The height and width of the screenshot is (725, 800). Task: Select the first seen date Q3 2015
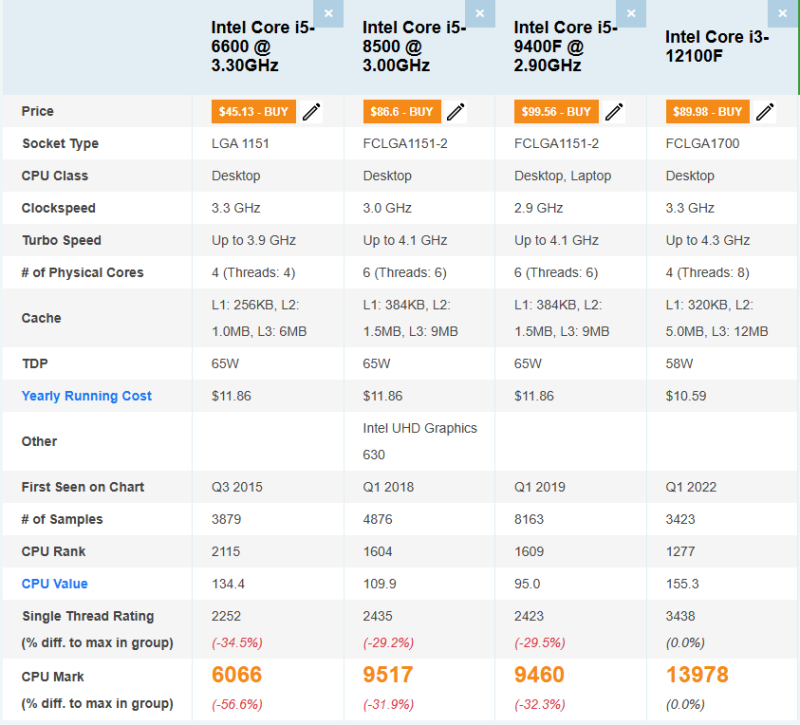[x=237, y=487]
